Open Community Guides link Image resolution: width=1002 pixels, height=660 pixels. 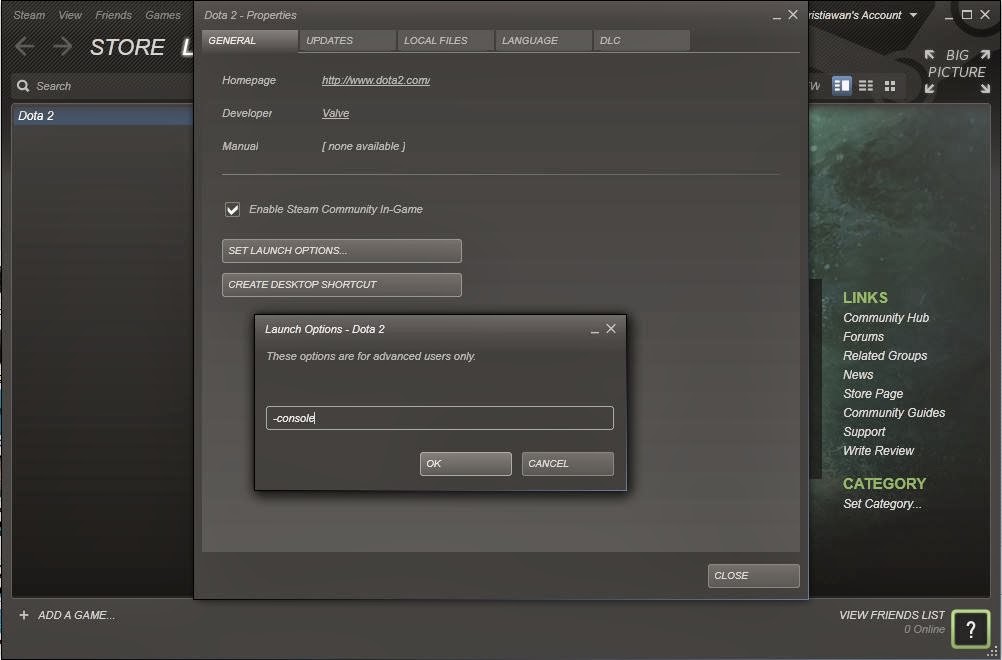[894, 413]
